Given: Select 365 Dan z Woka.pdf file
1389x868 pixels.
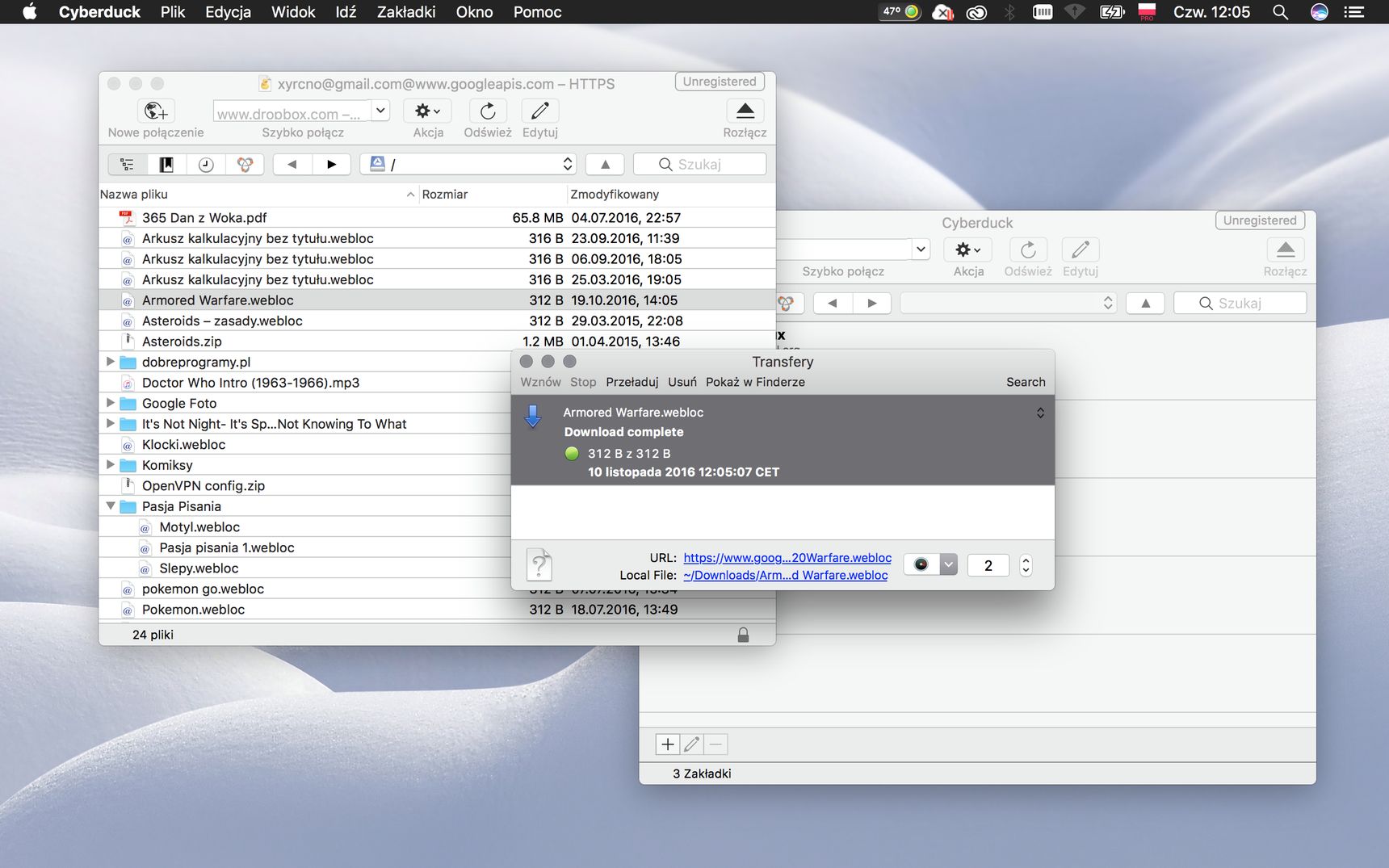Looking at the screenshot, I should [x=437, y=218].
